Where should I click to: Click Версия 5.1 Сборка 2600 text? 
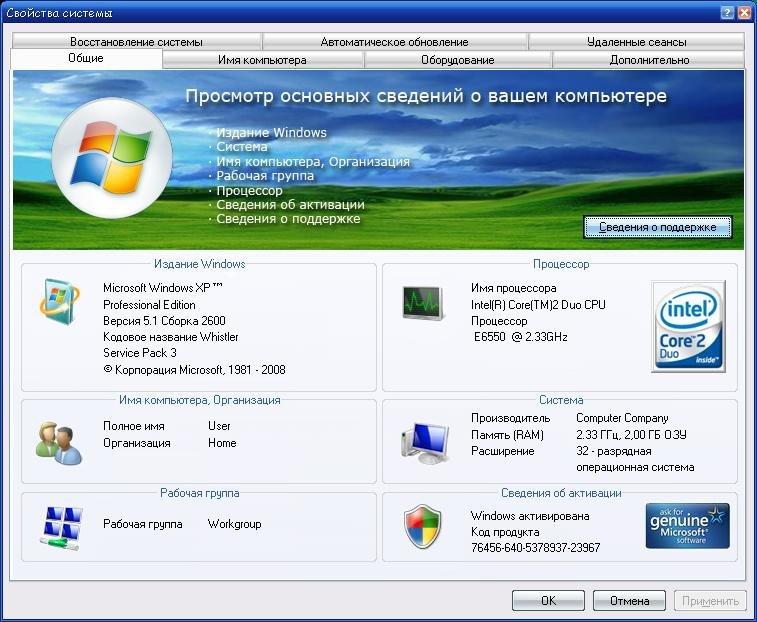[x=164, y=321]
